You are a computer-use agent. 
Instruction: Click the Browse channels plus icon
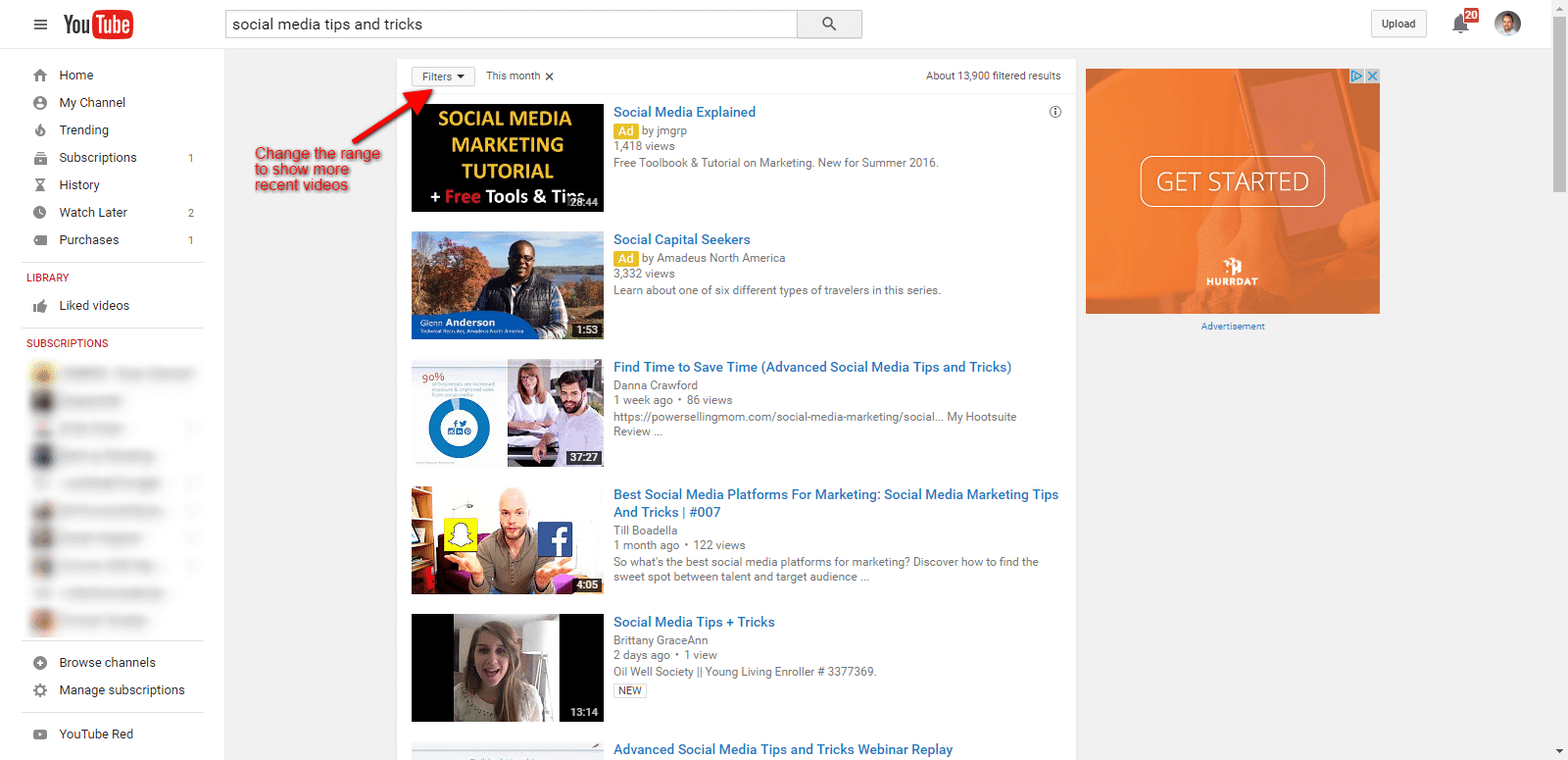pos(40,663)
